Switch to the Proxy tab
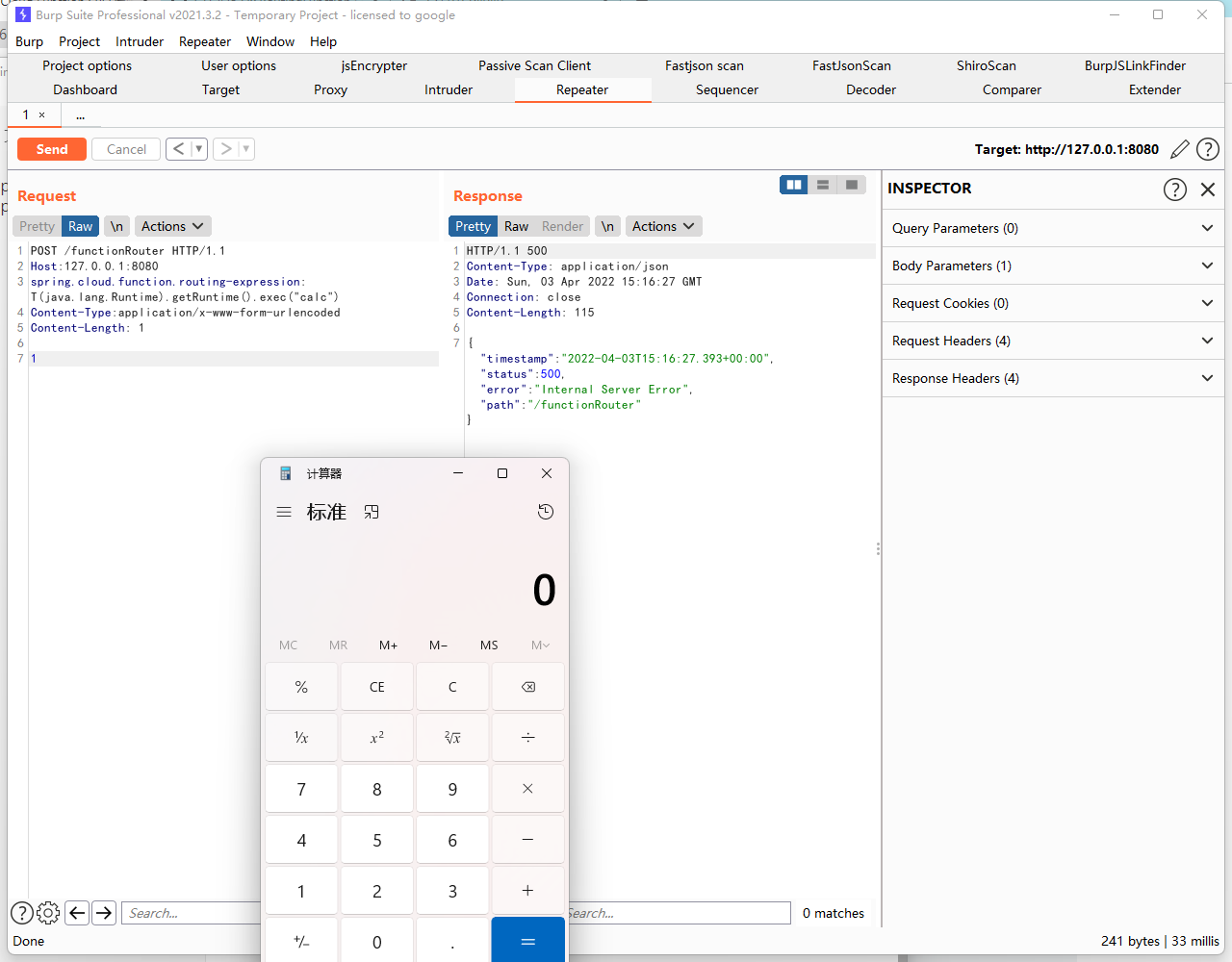Image resolution: width=1232 pixels, height=962 pixels. [x=330, y=89]
